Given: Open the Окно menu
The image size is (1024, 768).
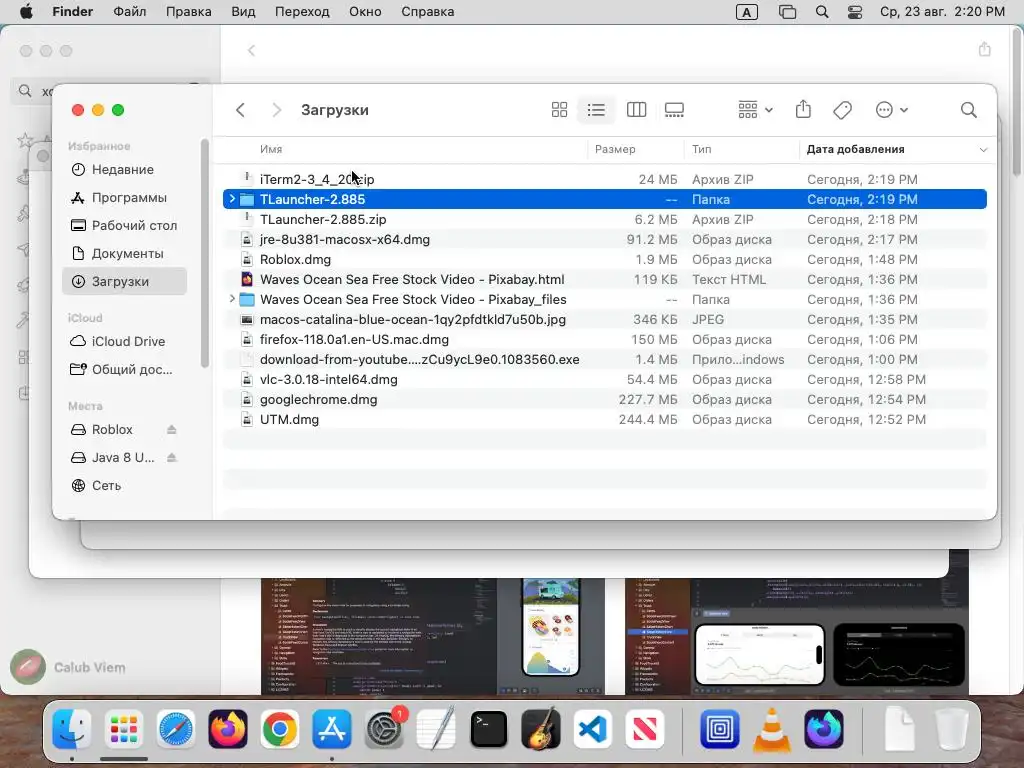Looking at the screenshot, I should [x=364, y=12].
